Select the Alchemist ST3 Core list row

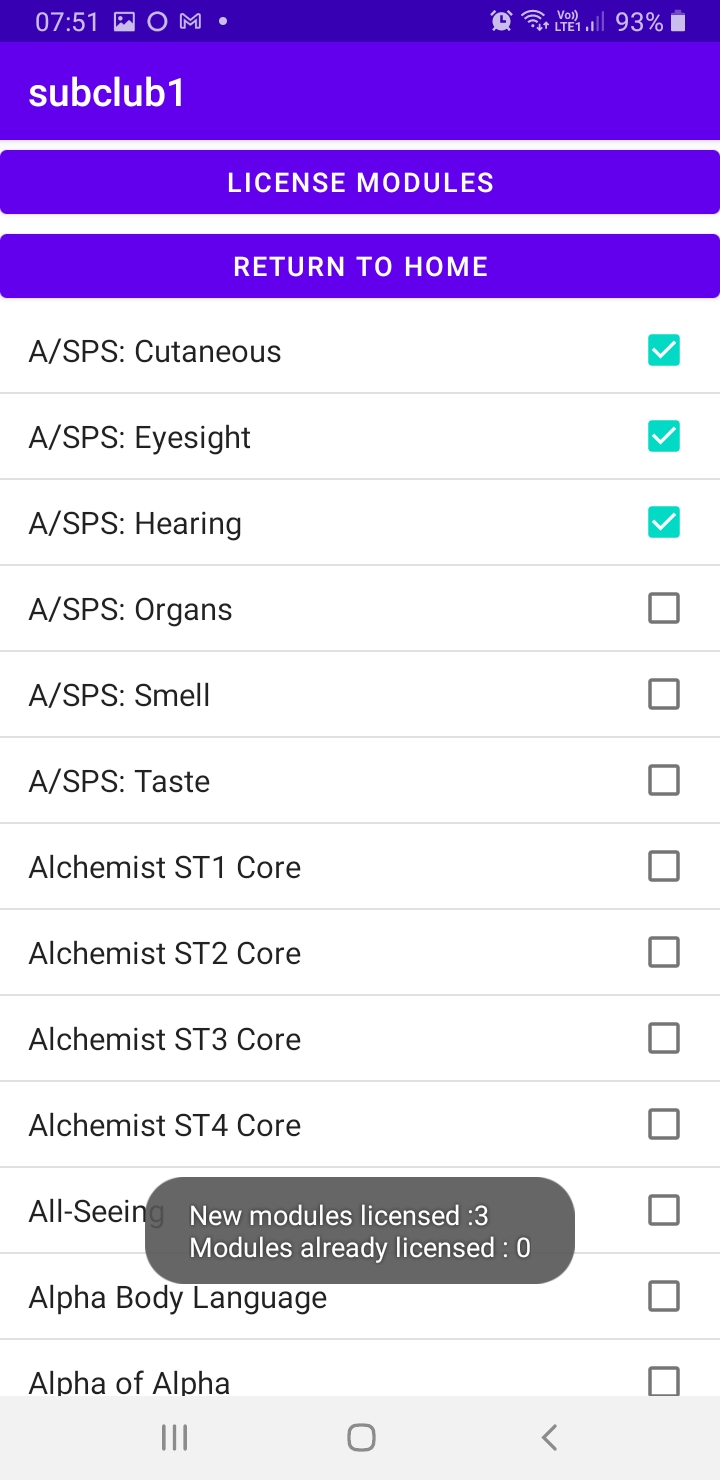[360, 1038]
